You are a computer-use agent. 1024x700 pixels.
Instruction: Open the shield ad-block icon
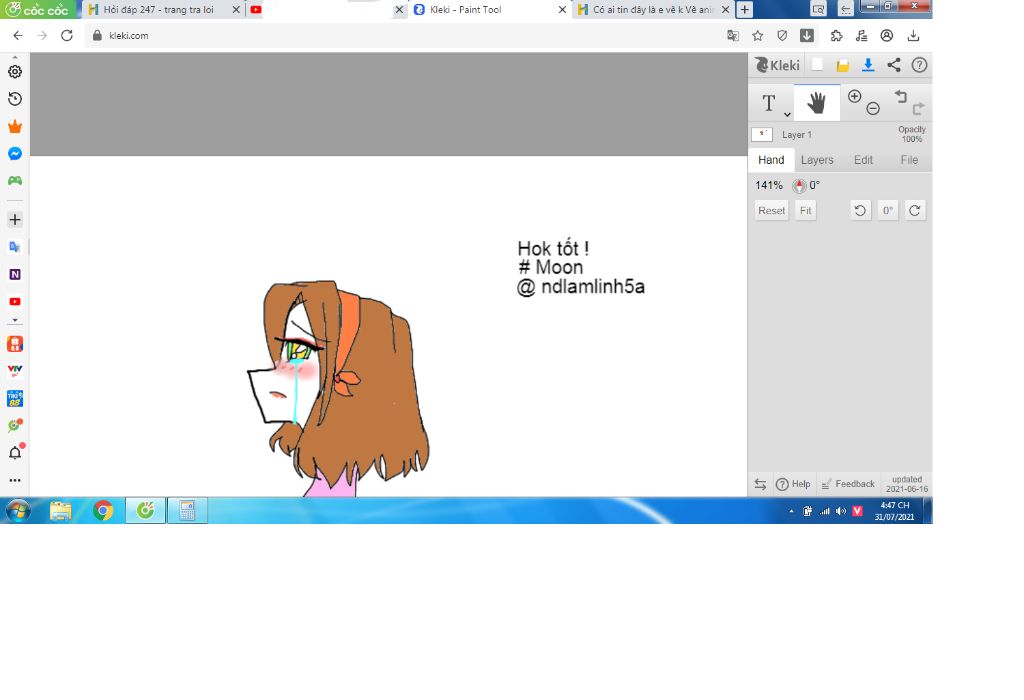[782, 35]
